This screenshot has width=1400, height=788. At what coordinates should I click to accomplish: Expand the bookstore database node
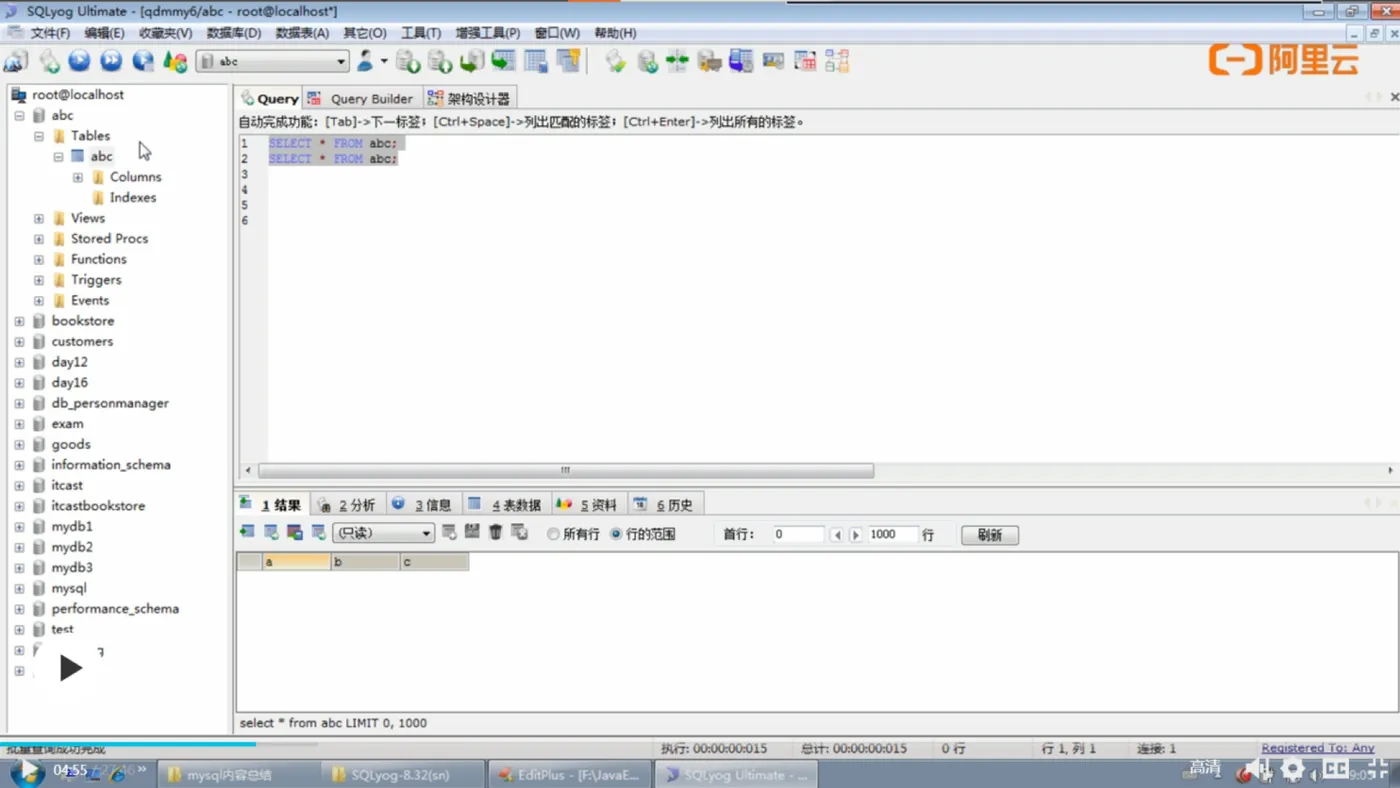click(x=19, y=321)
